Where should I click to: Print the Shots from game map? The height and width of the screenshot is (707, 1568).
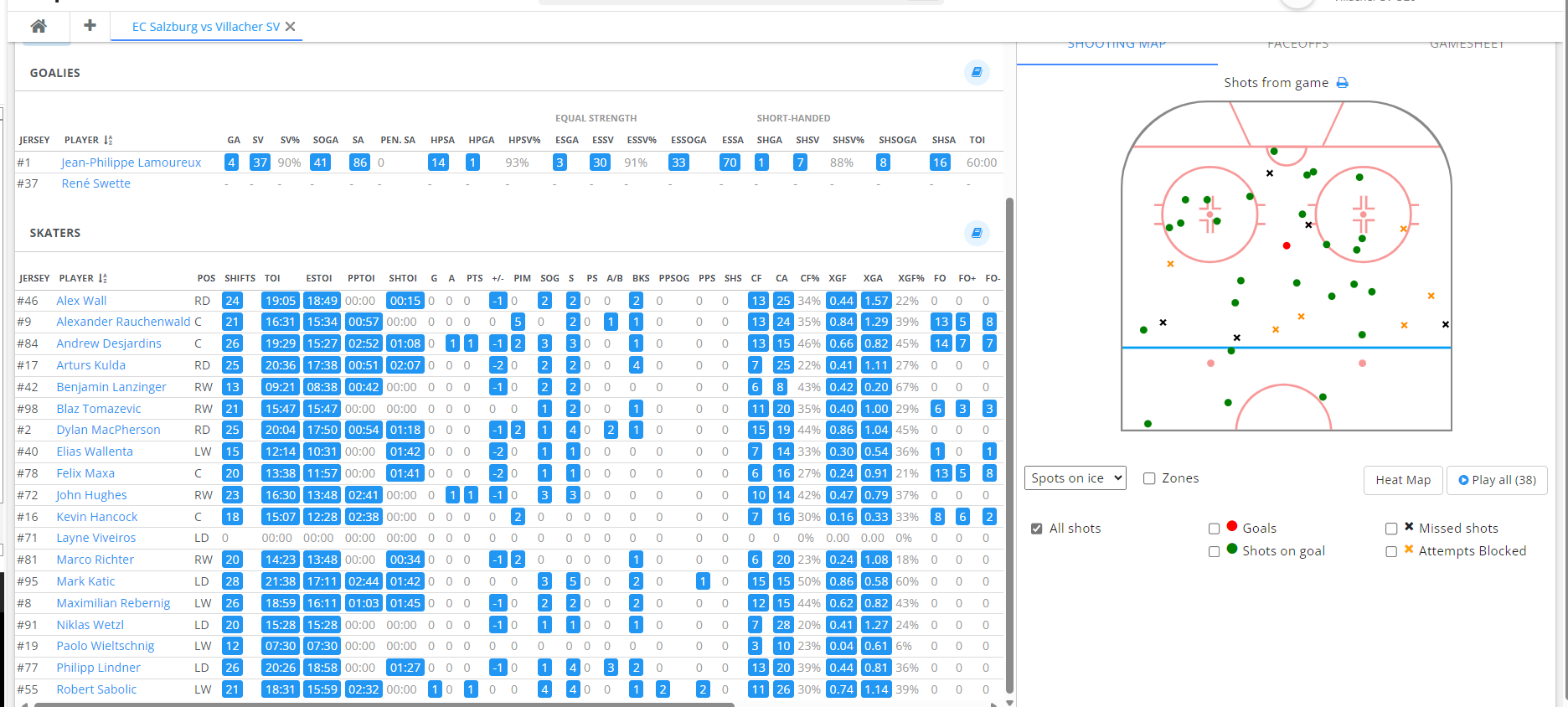click(1342, 83)
